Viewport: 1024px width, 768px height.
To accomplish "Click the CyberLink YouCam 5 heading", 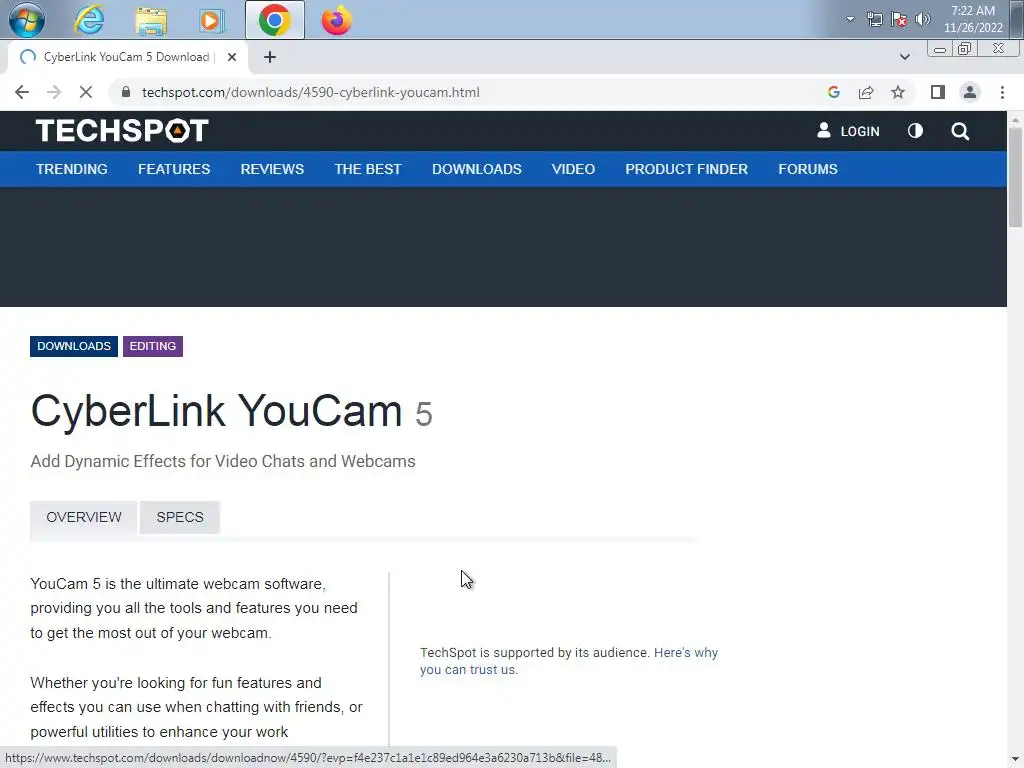I will 231,411.
